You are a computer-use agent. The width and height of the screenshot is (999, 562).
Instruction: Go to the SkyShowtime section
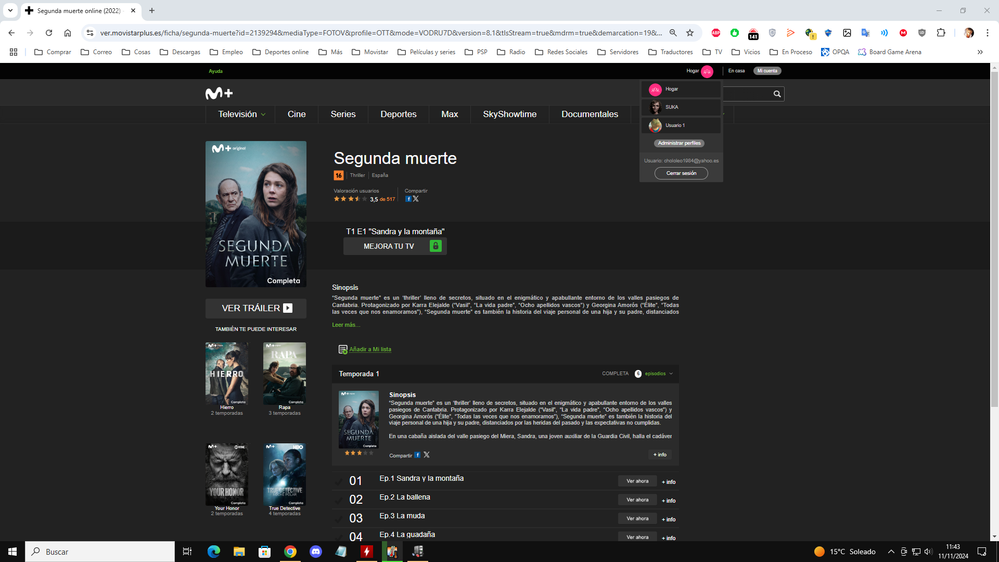[x=509, y=114]
